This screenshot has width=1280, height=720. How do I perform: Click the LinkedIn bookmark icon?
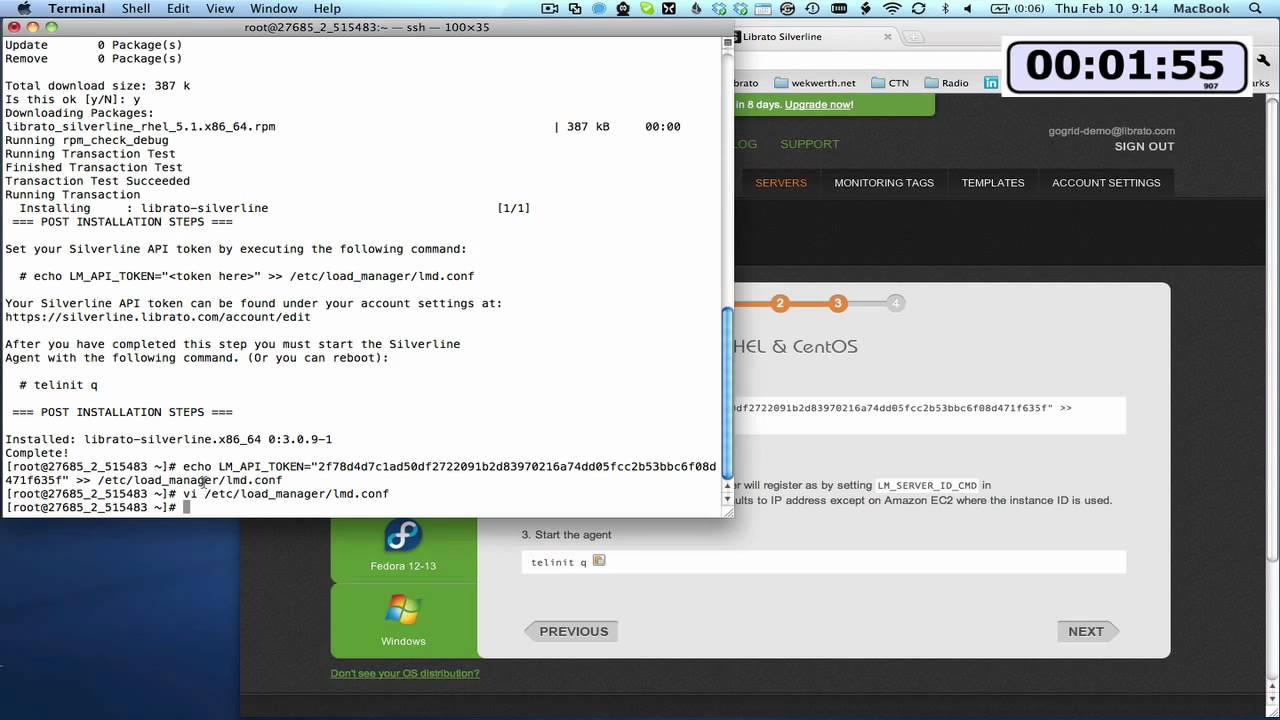(991, 83)
